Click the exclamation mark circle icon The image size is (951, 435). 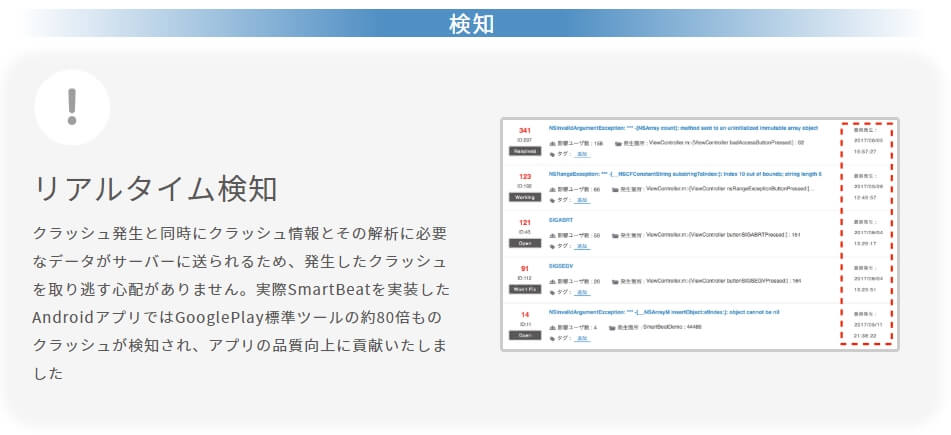72,107
